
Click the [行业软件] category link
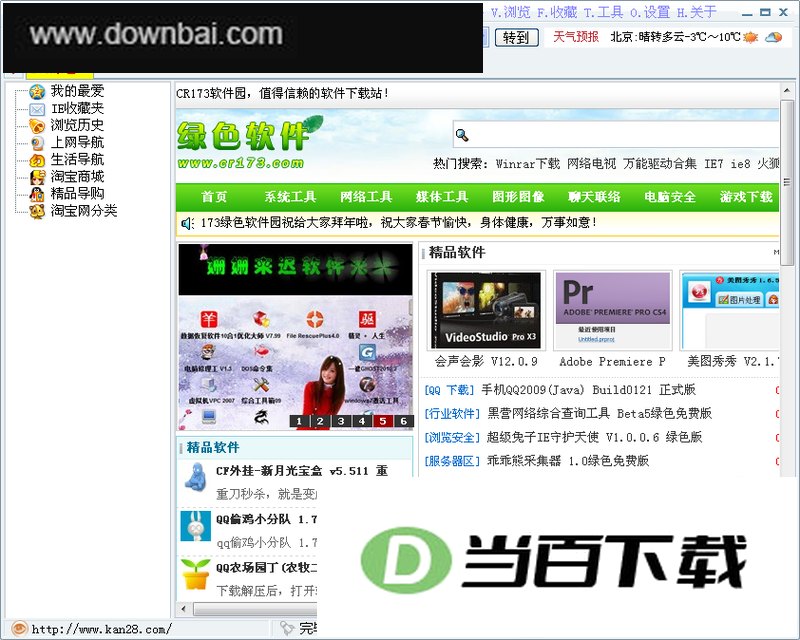pos(453,413)
